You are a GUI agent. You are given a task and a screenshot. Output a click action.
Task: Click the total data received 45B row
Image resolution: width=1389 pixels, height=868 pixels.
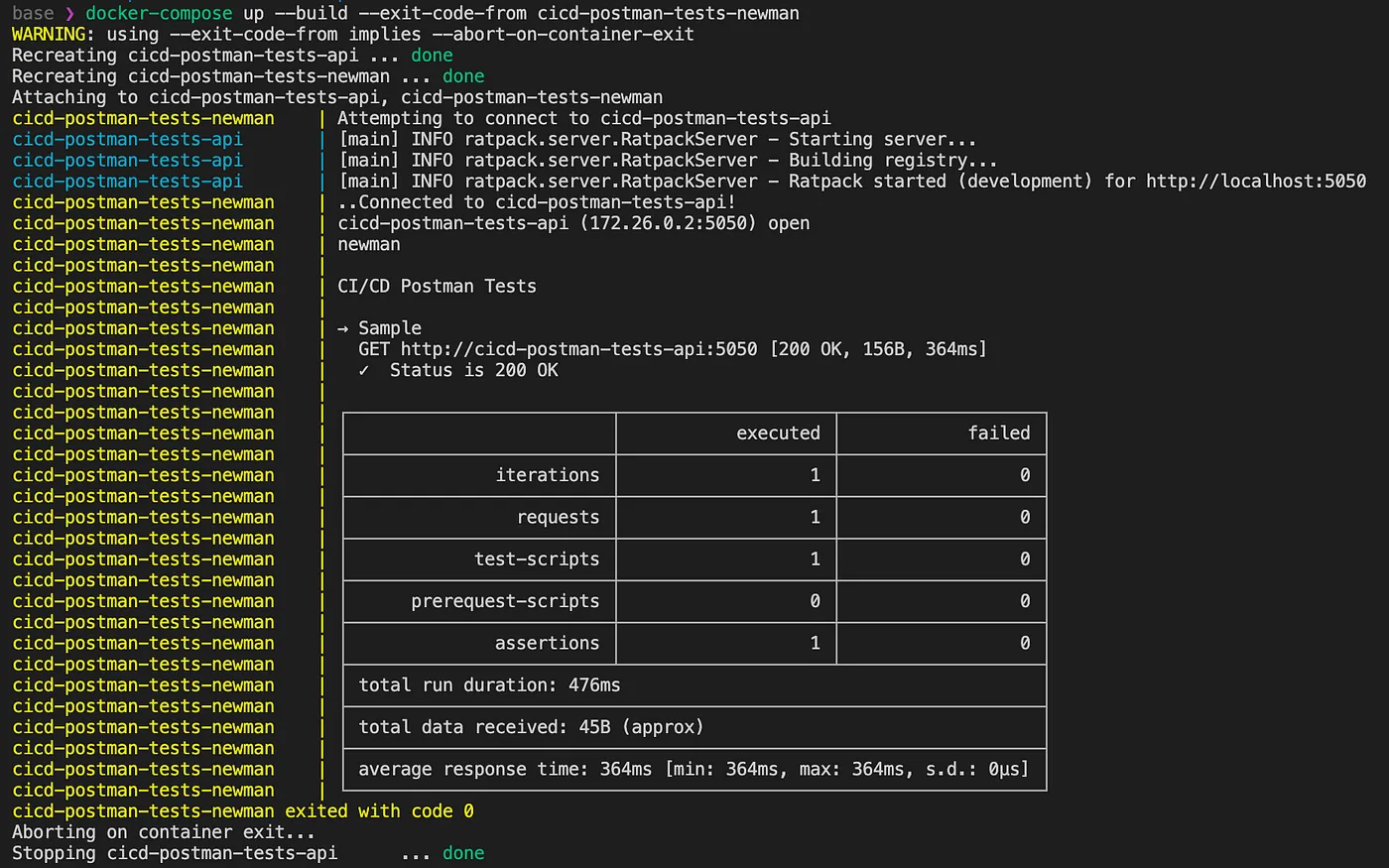[531, 727]
